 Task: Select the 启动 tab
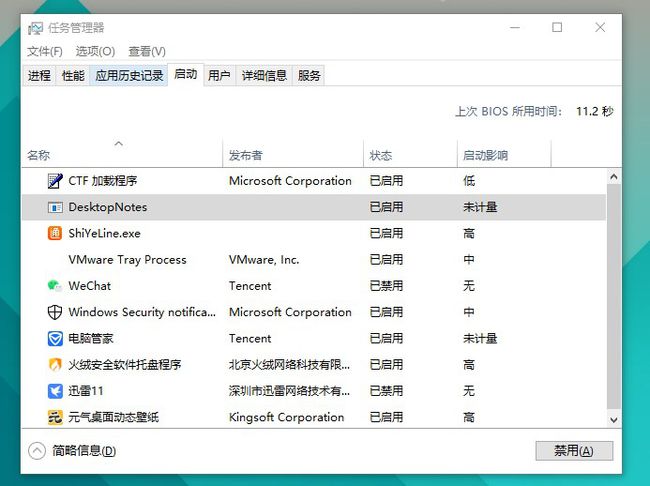pos(186,74)
